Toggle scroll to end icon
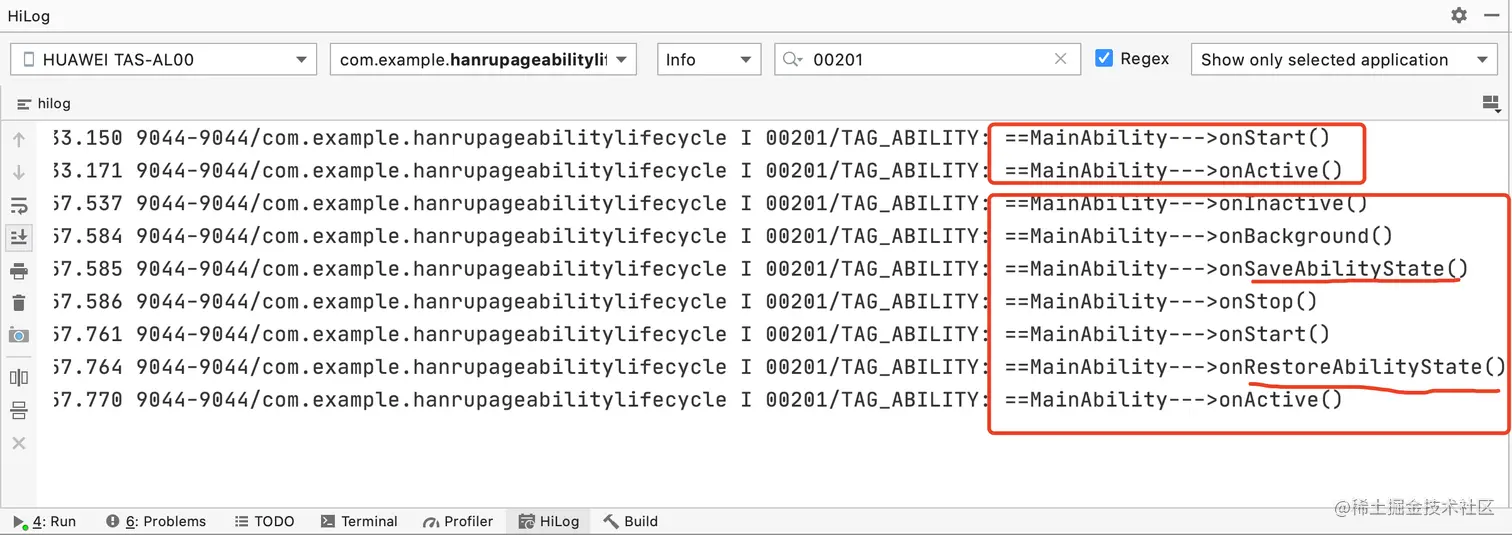 18,237
